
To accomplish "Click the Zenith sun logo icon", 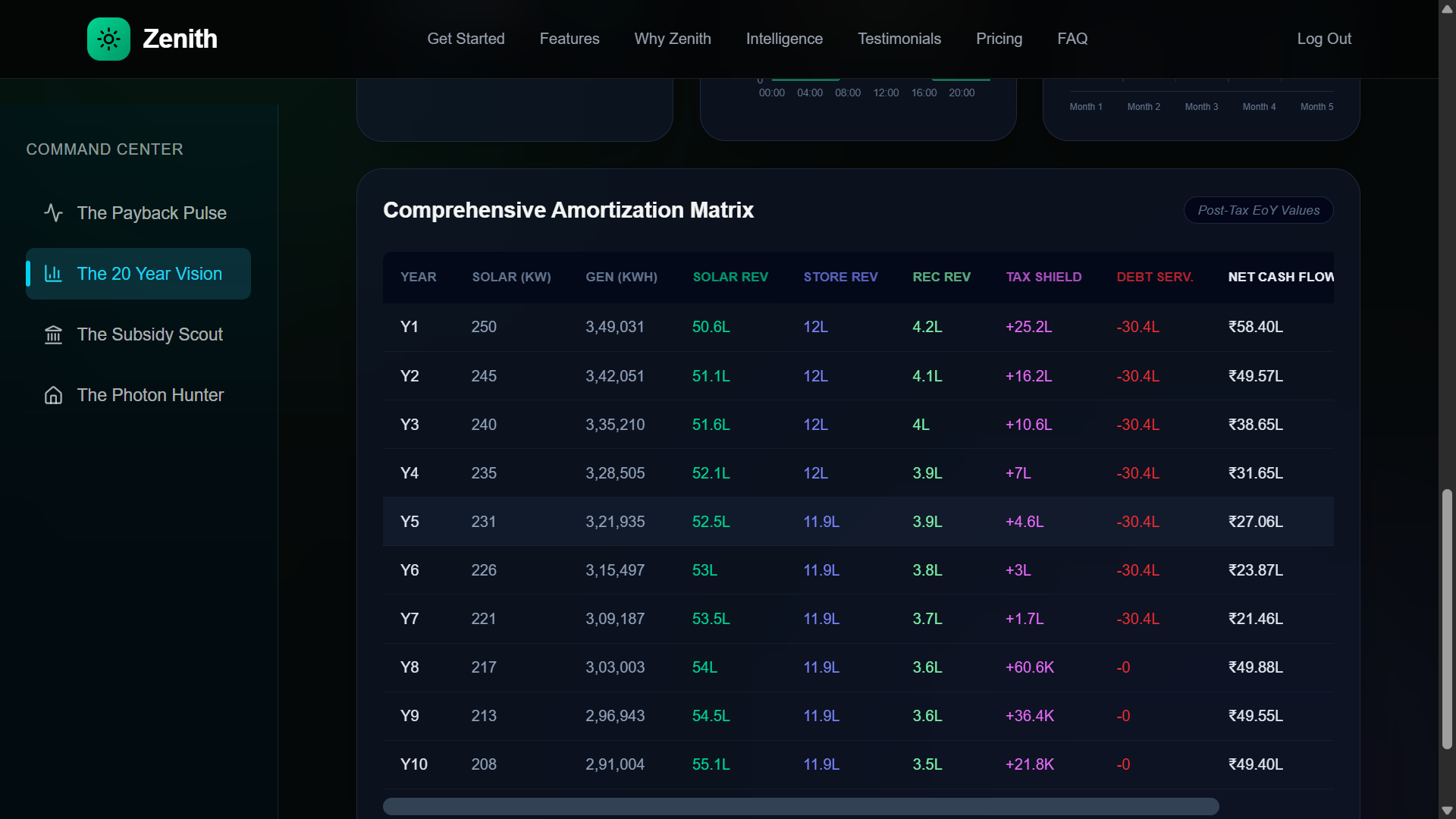I will pyautogui.click(x=108, y=39).
